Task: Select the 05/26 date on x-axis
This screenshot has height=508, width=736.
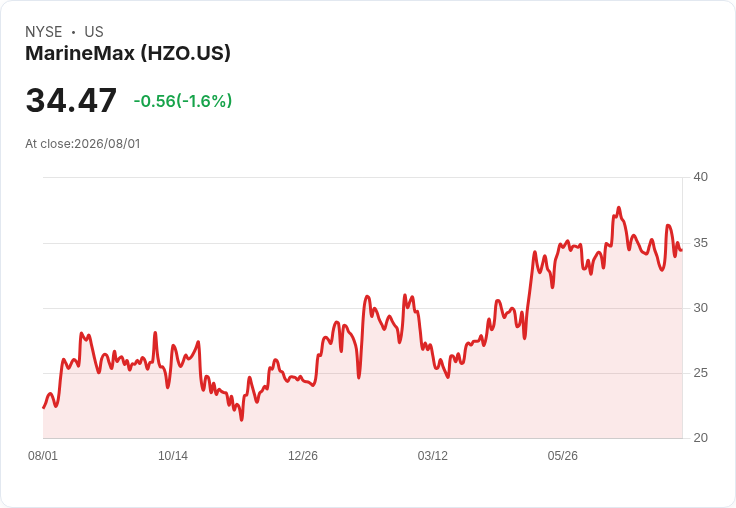Action: point(562,455)
